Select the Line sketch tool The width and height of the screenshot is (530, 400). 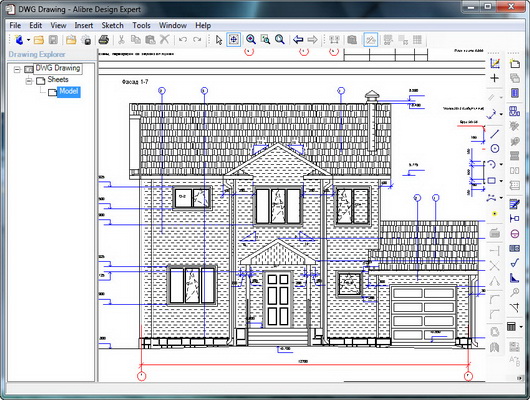495,133
